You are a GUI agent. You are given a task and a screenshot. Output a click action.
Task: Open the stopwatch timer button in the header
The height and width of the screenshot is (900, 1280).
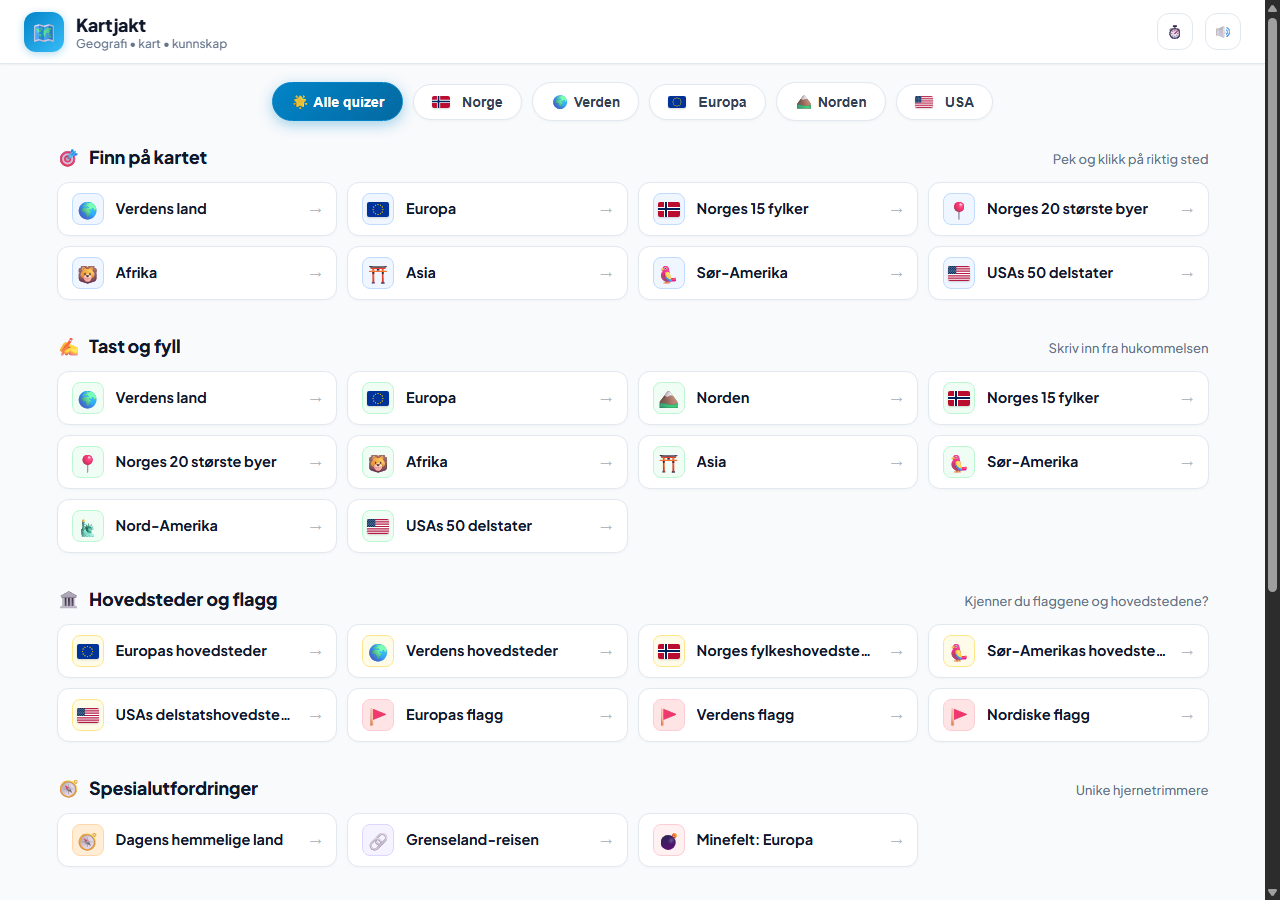[x=1175, y=32]
